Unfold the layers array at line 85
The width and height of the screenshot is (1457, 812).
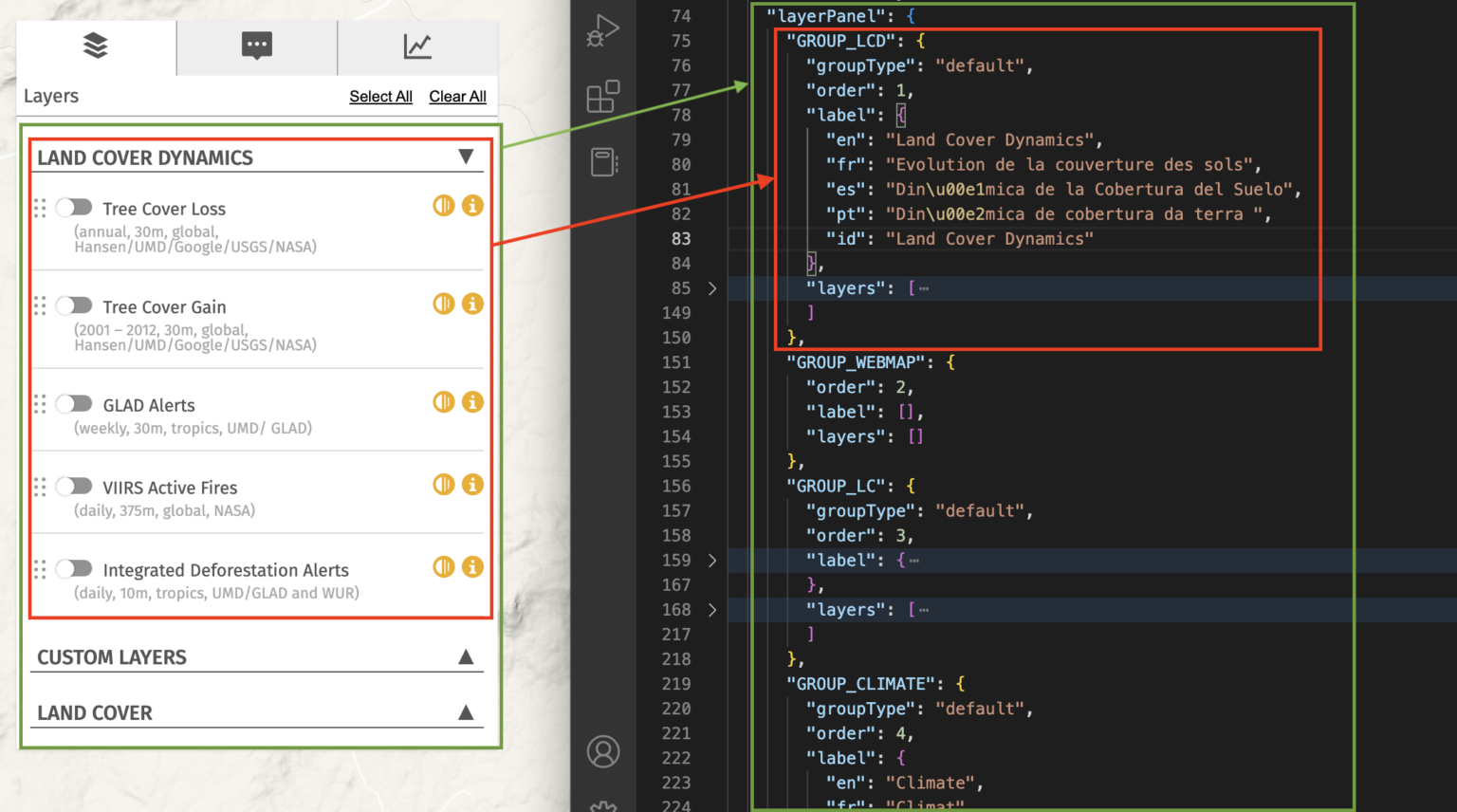point(712,288)
